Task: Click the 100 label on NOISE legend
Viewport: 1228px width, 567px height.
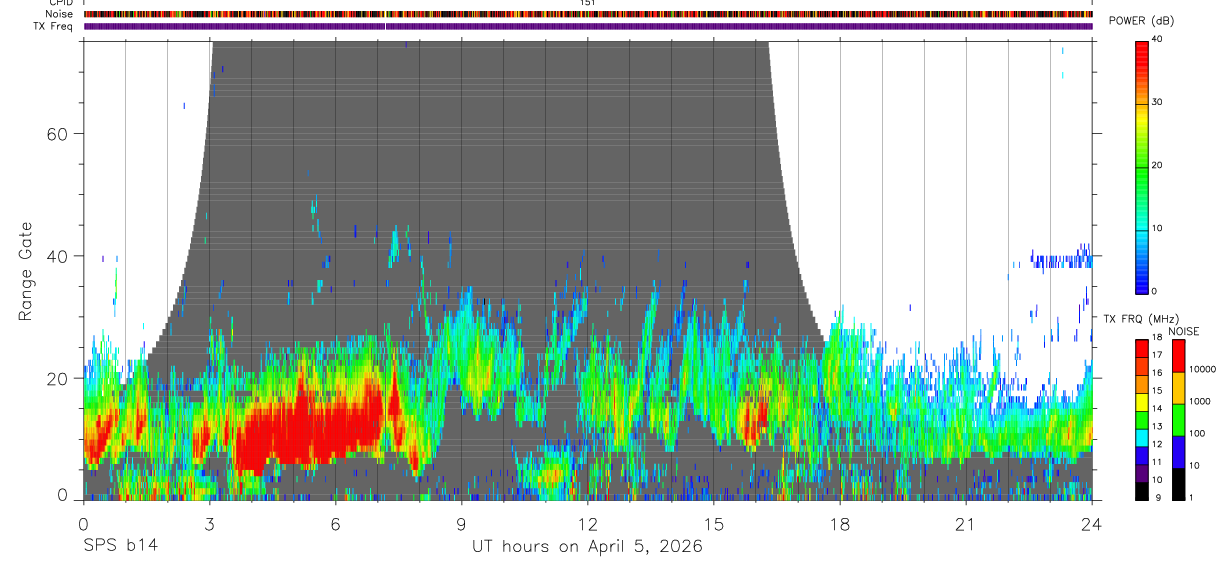Action: tap(1198, 433)
